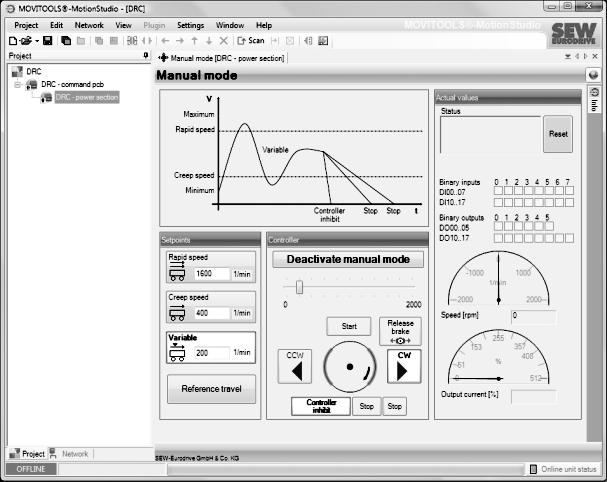This screenshot has height=482, width=607.
Task: Switch to the Network tab at bottom
Action: 70,454
